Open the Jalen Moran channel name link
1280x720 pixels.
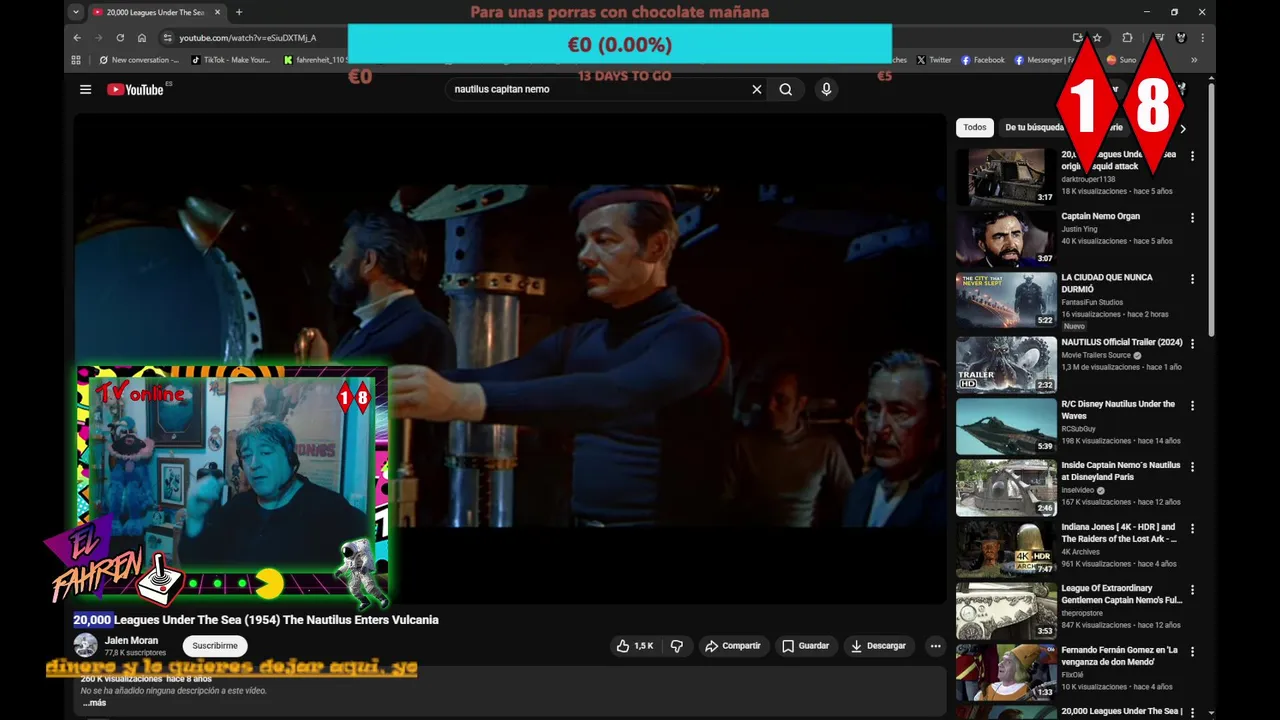(x=131, y=640)
